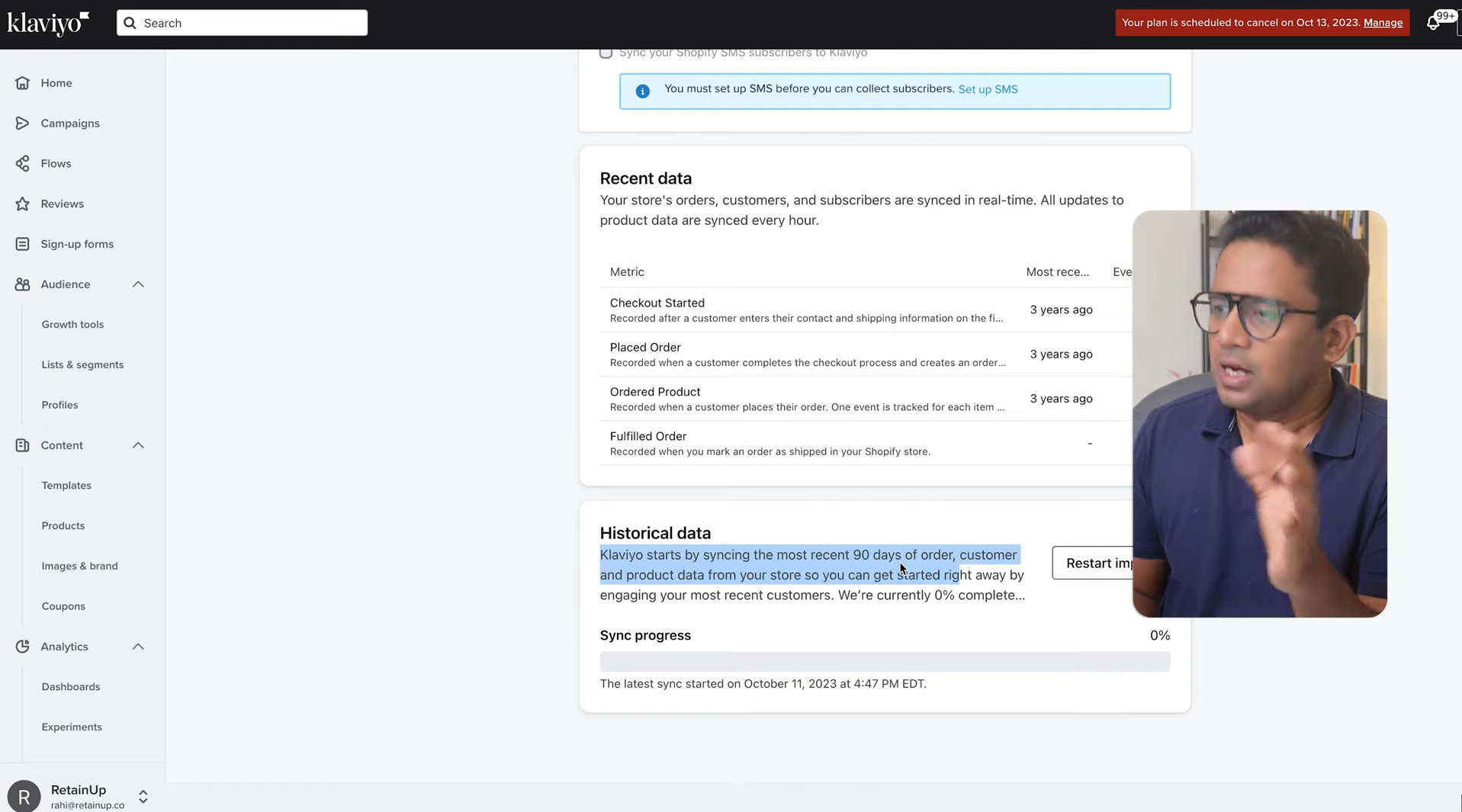This screenshot has width=1462, height=812.
Task: Click the Reviews star icon
Action: click(22, 204)
